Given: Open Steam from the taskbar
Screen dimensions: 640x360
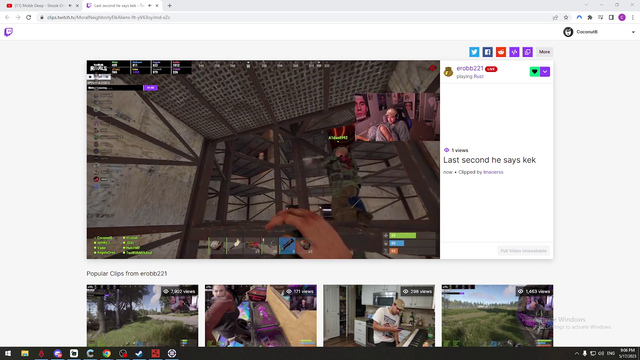Looking at the screenshot, I should [x=139, y=353].
